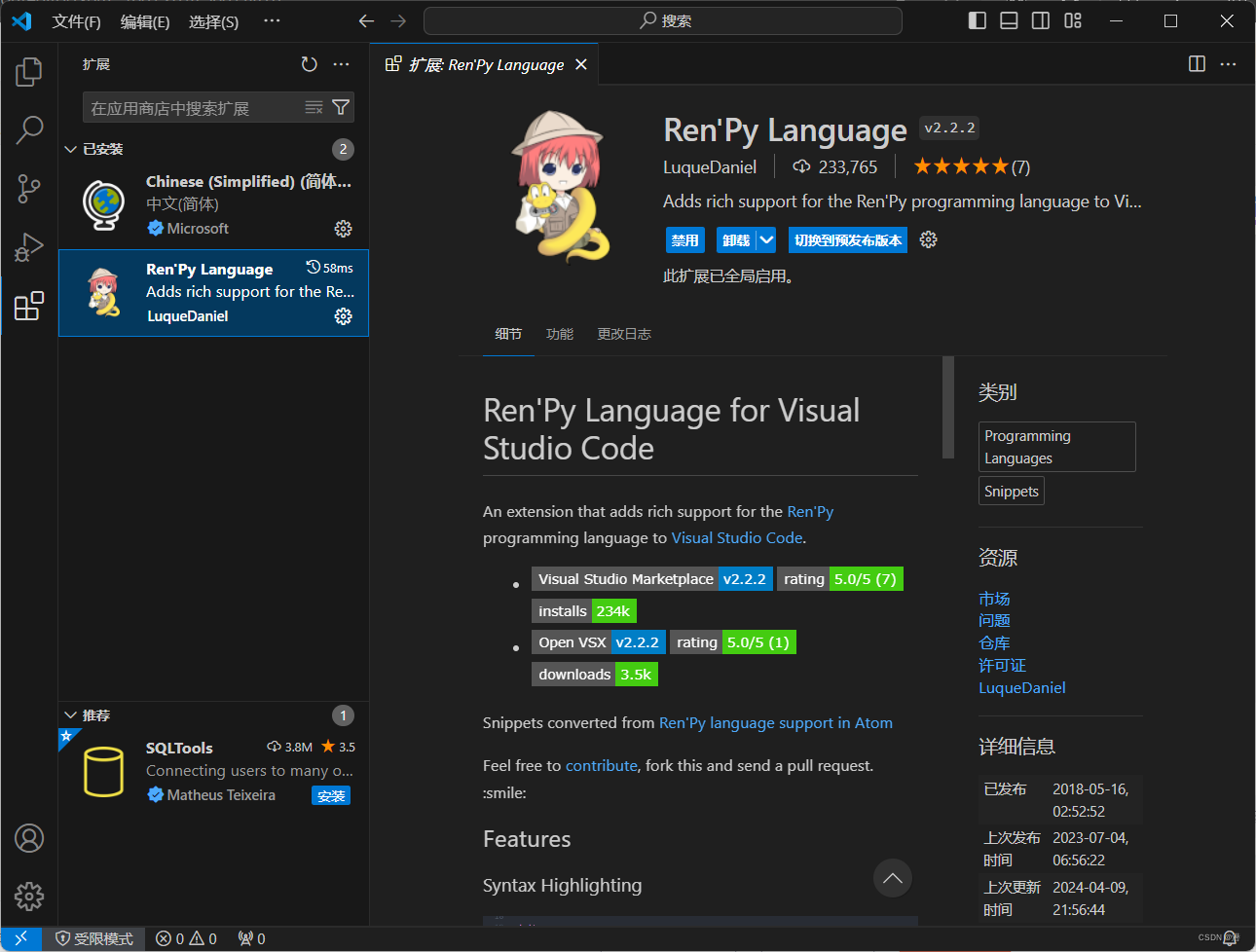
Task: Open the File menu
Action: tap(76, 21)
